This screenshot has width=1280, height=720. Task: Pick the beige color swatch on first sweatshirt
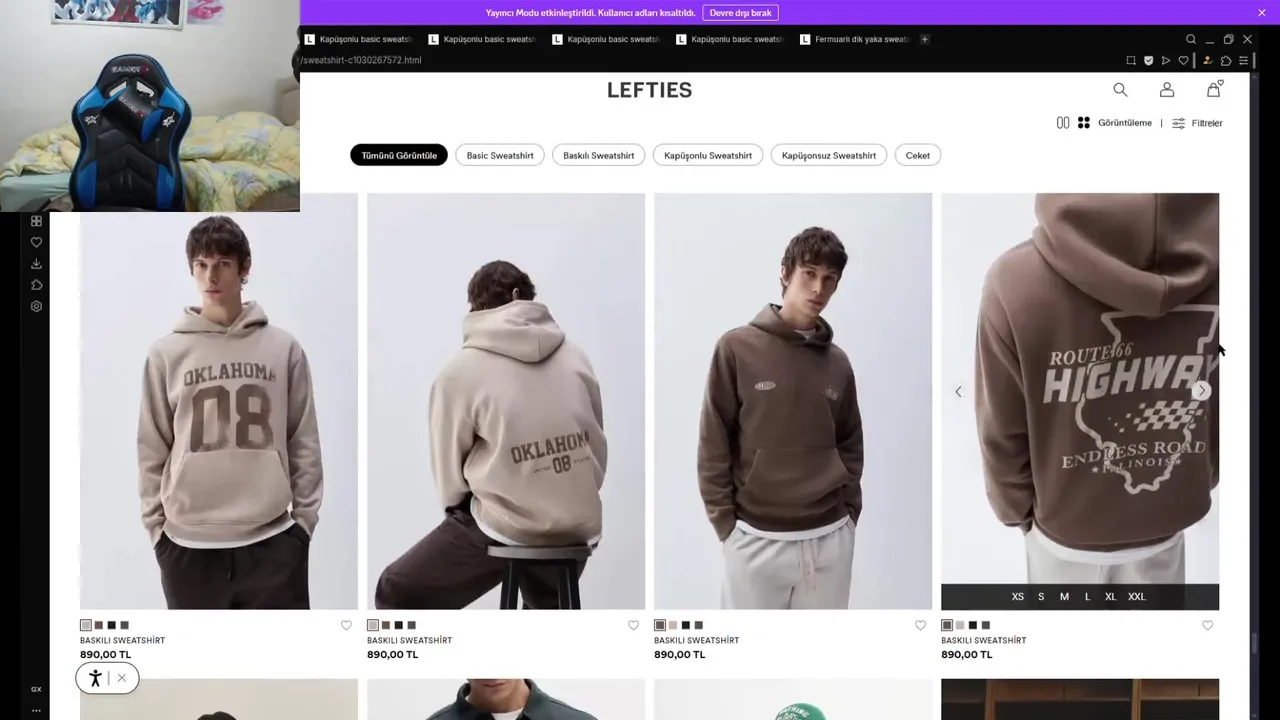pos(86,625)
